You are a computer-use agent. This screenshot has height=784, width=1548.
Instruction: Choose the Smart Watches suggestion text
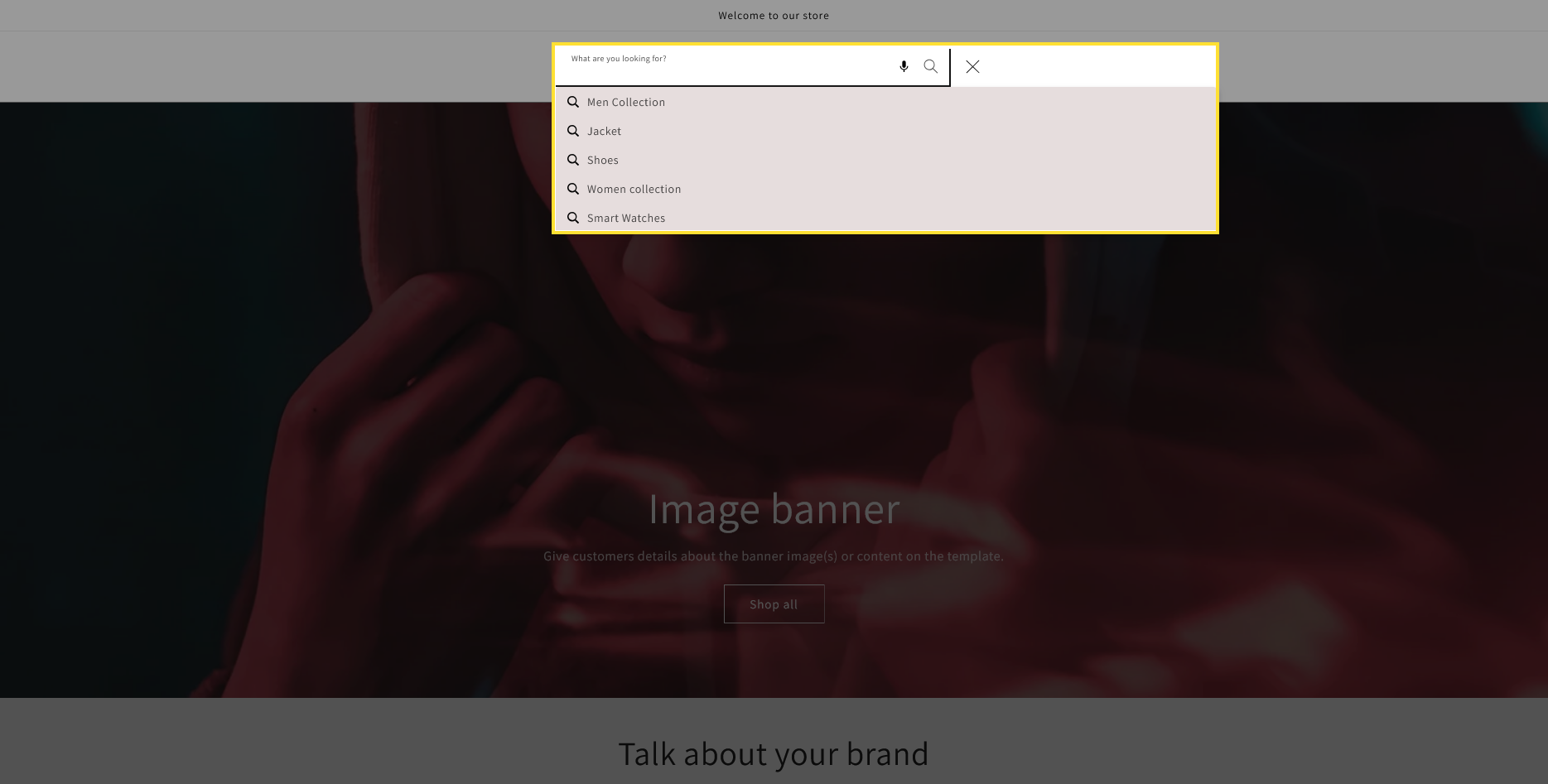(625, 218)
